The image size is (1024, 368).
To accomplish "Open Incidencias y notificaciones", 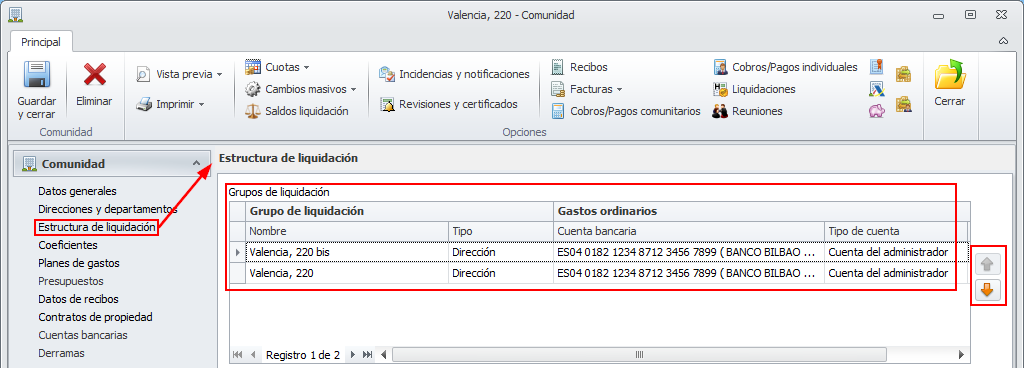I will click(x=454, y=74).
